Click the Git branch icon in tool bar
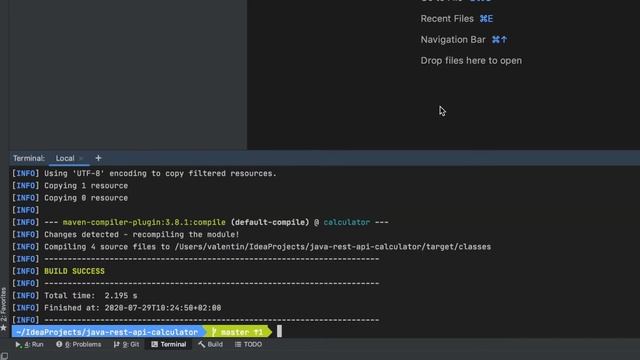Screen dimensions: 640x360 [x=116, y=344]
